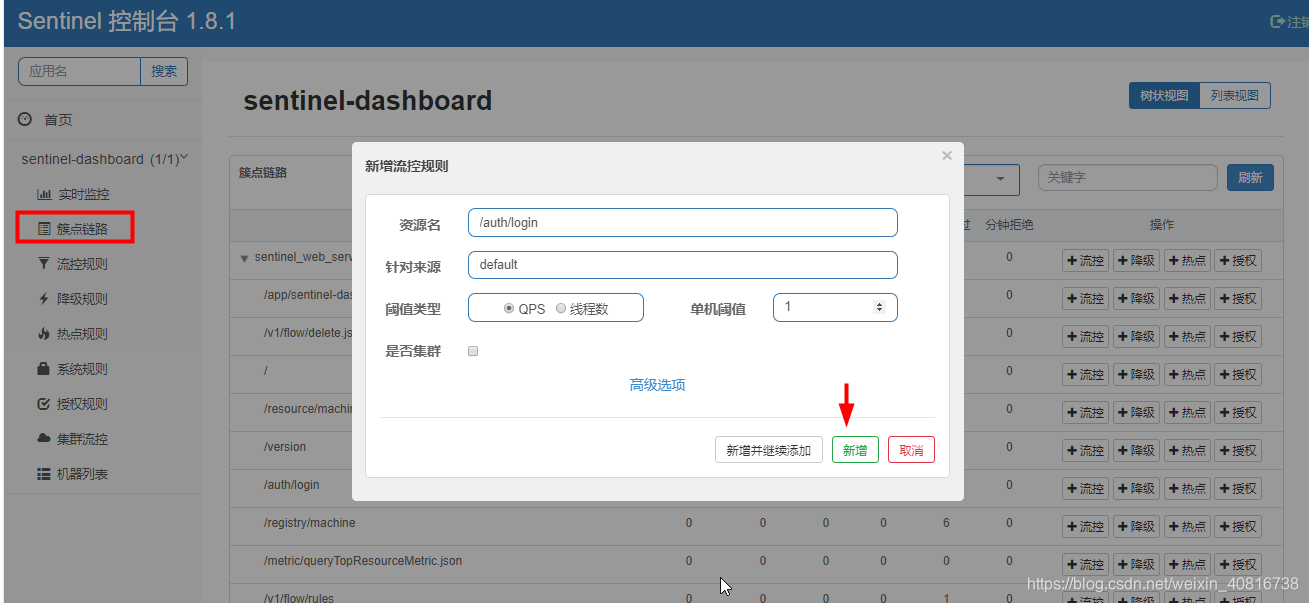Open 热点规则 menu item
This screenshot has width=1309, height=603.
(x=82, y=334)
